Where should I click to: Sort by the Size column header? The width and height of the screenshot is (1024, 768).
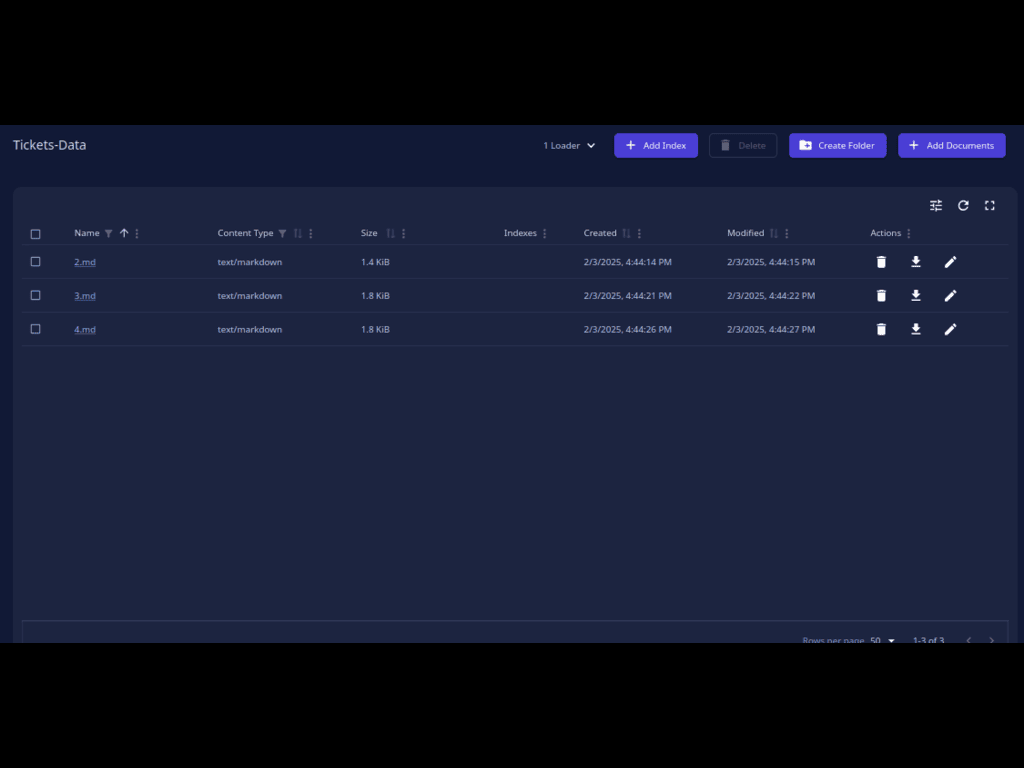[369, 233]
